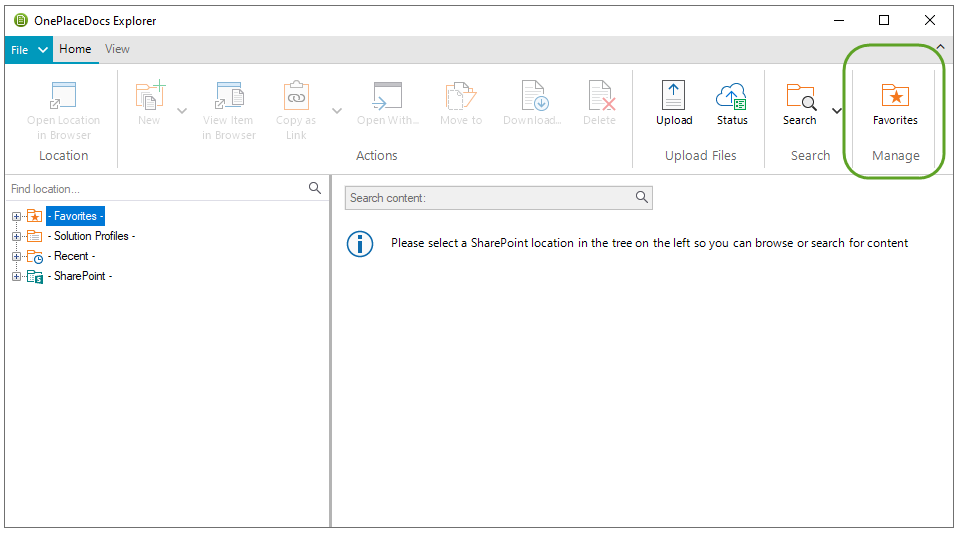Select the Solution Profiles tree item
Screen dimensions: 959x539
pyautogui.click(x=91, y=236)
